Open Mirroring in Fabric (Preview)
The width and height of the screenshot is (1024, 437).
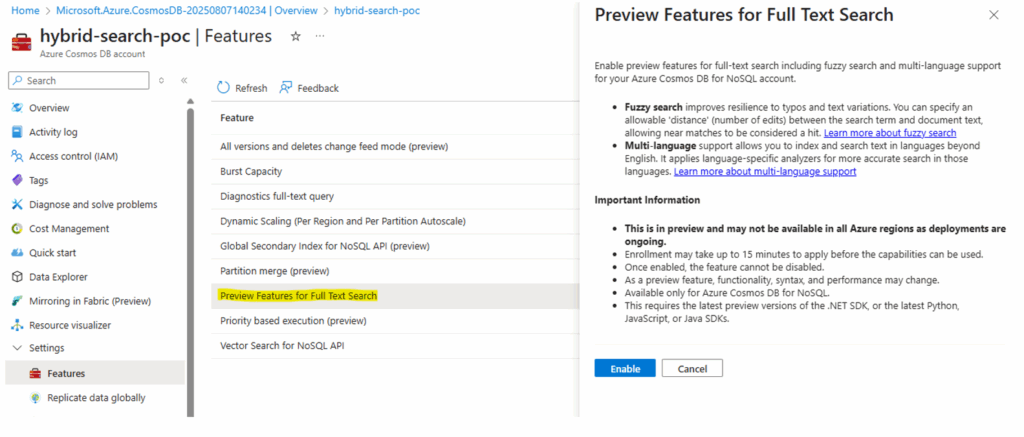(89, 301)
